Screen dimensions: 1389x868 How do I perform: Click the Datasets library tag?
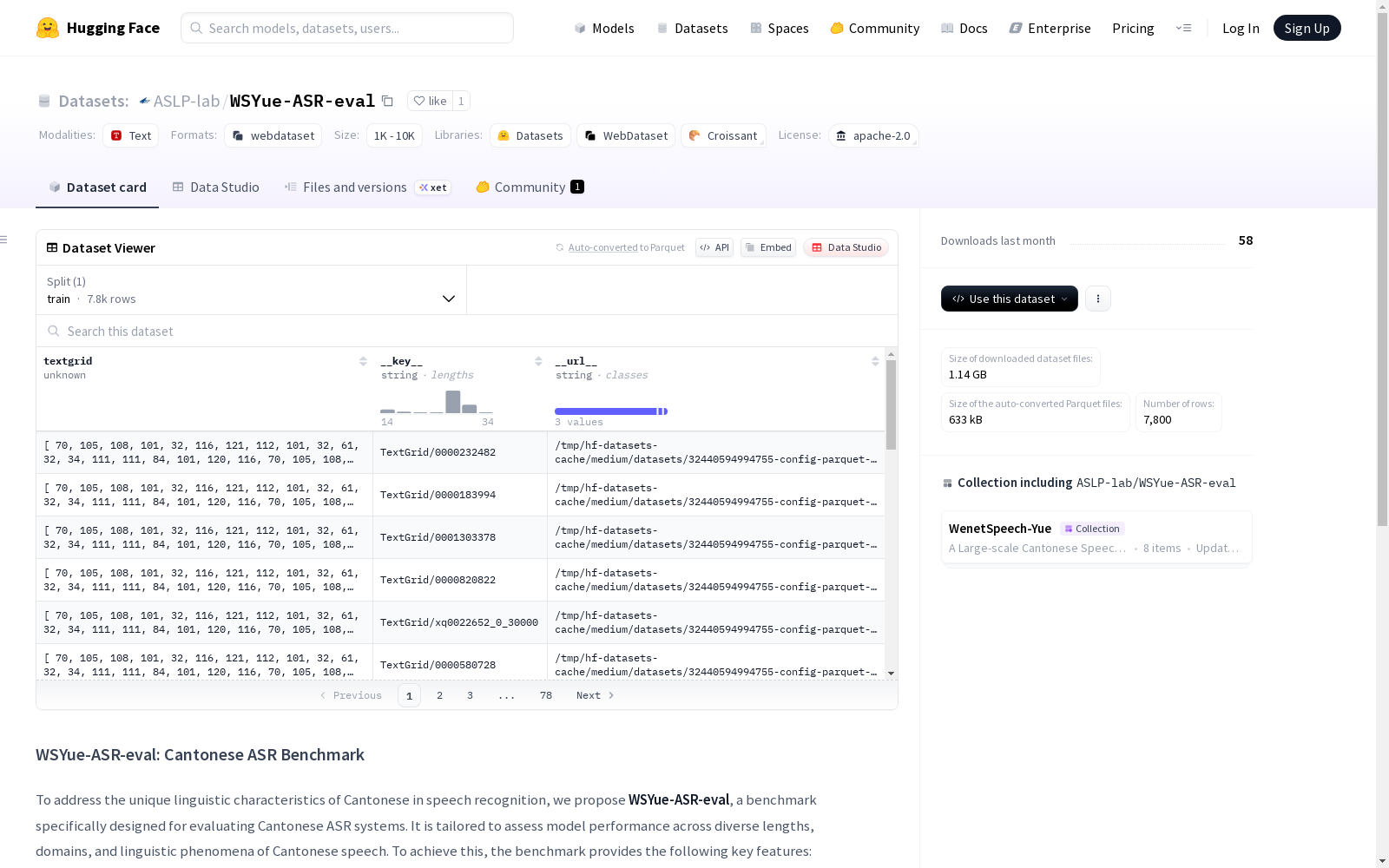point(530,135)
